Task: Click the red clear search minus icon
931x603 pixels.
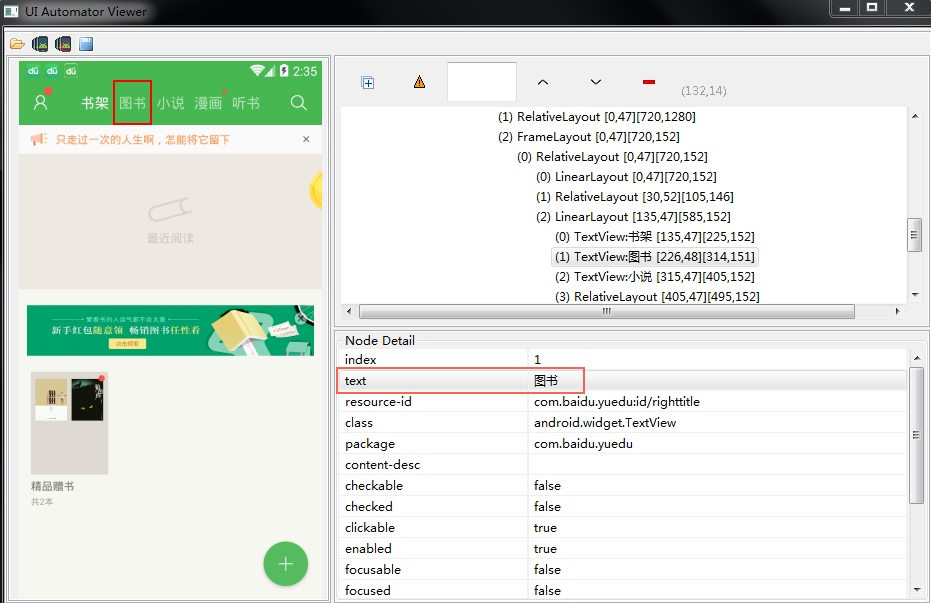Action: pos(649,82)
